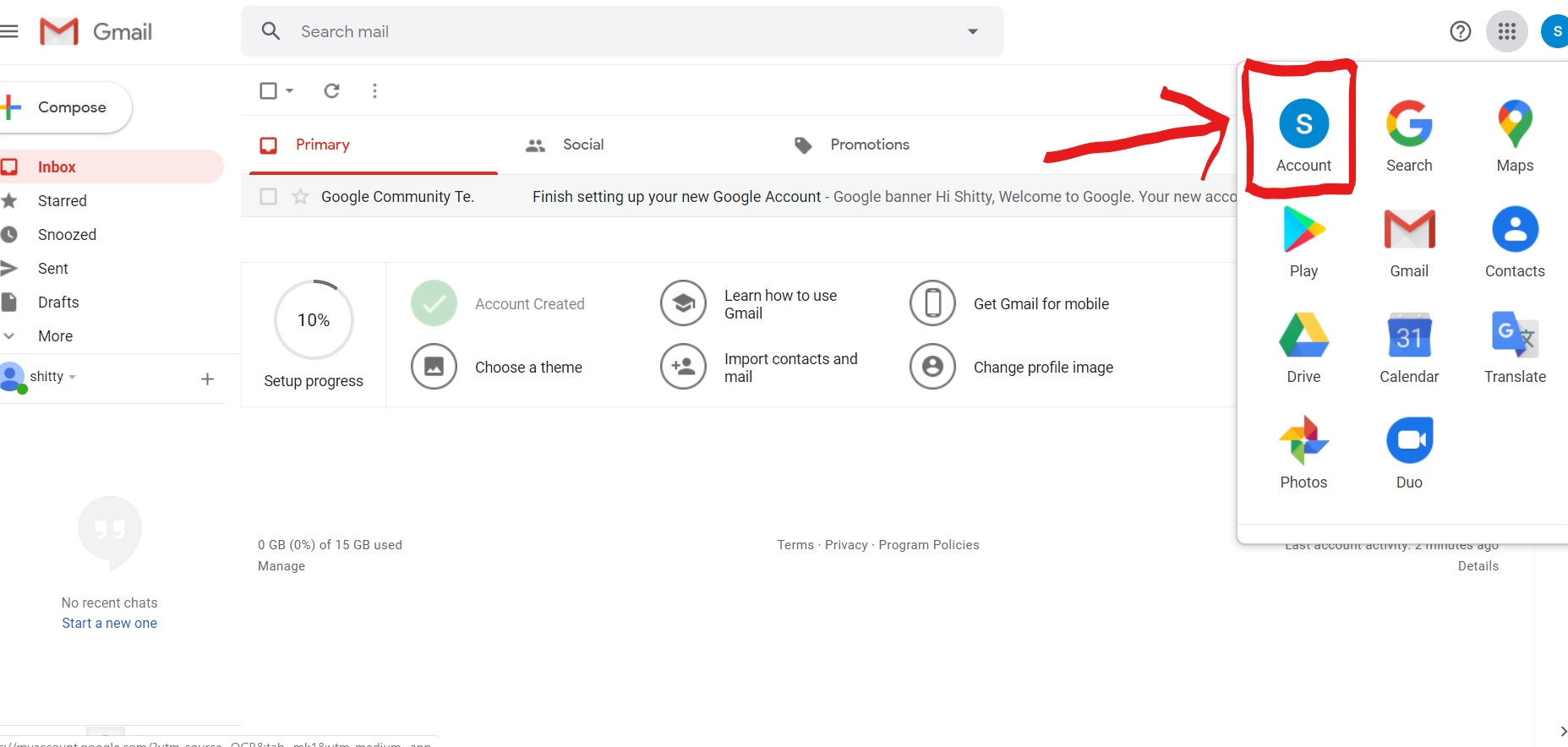Open Gmail from the apps panel

click(1409, 242)
